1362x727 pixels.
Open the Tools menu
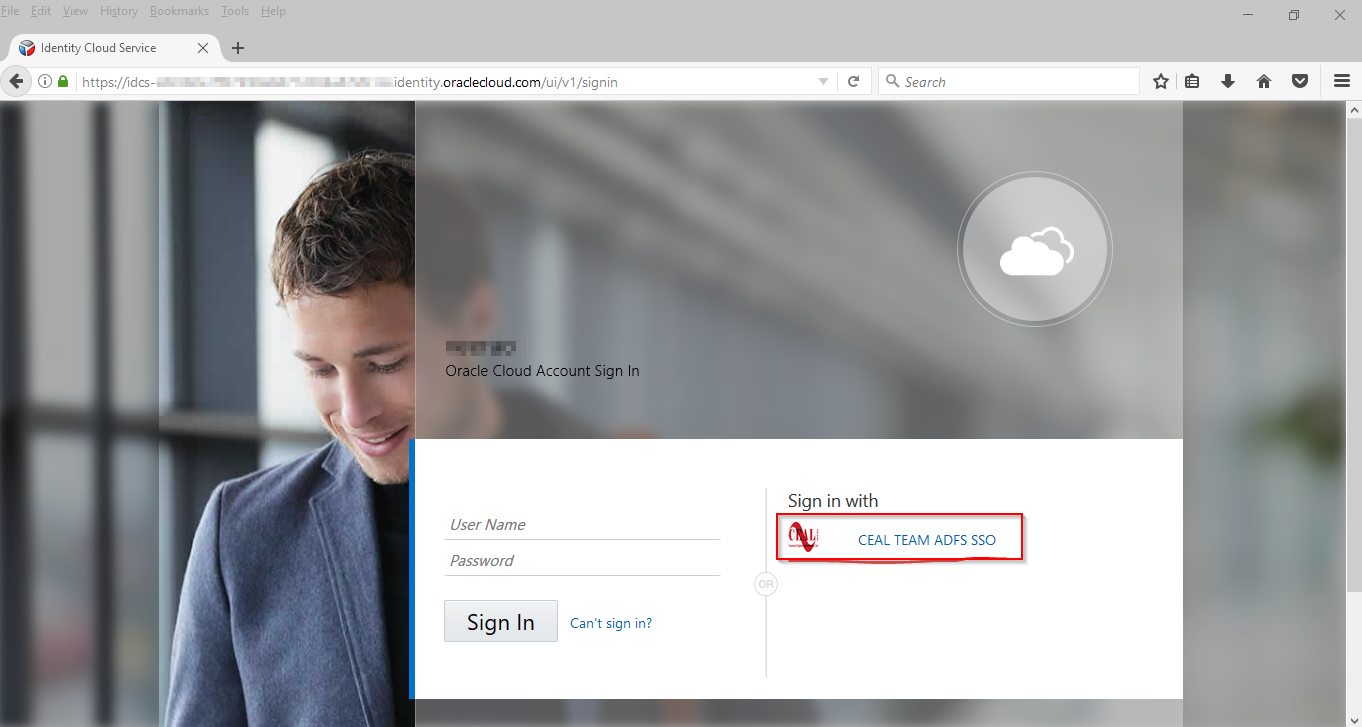click(x=235, y=11)
